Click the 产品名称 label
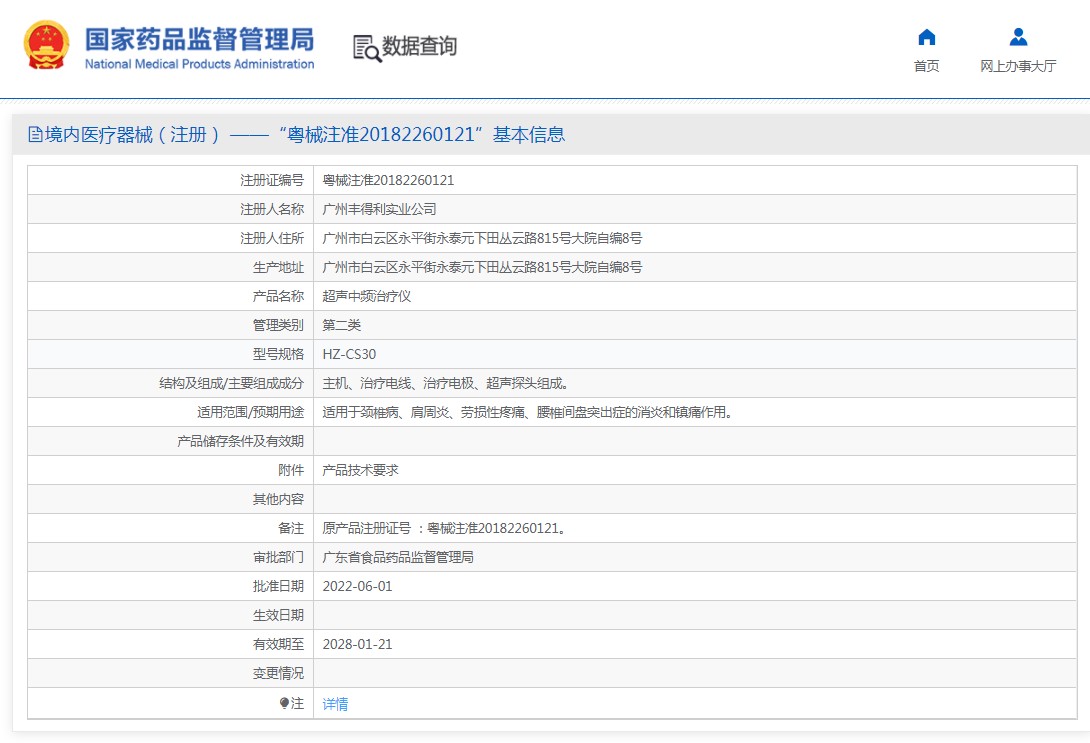 coord(278,297)
